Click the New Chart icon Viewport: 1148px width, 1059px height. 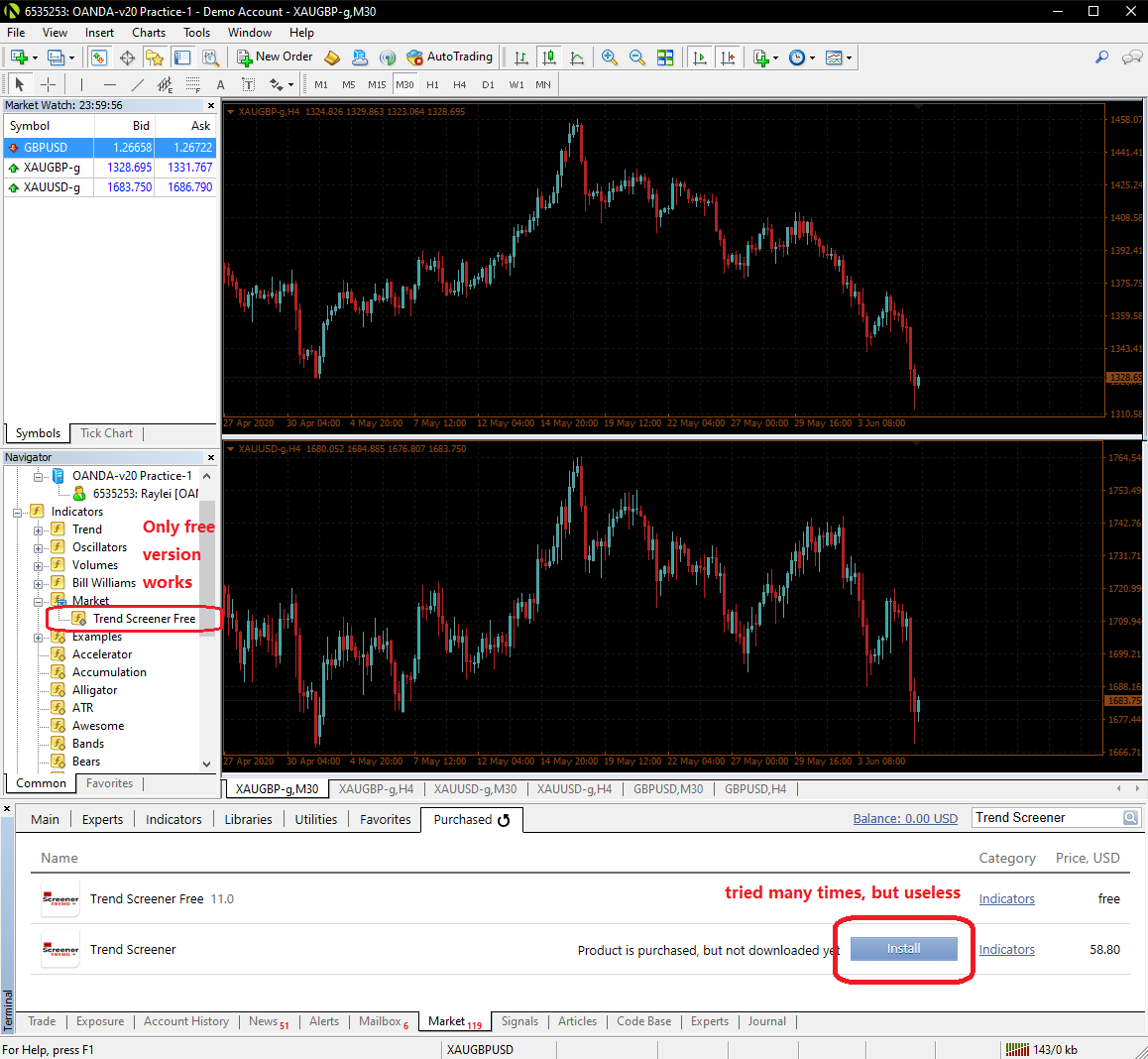click(19, 58)
